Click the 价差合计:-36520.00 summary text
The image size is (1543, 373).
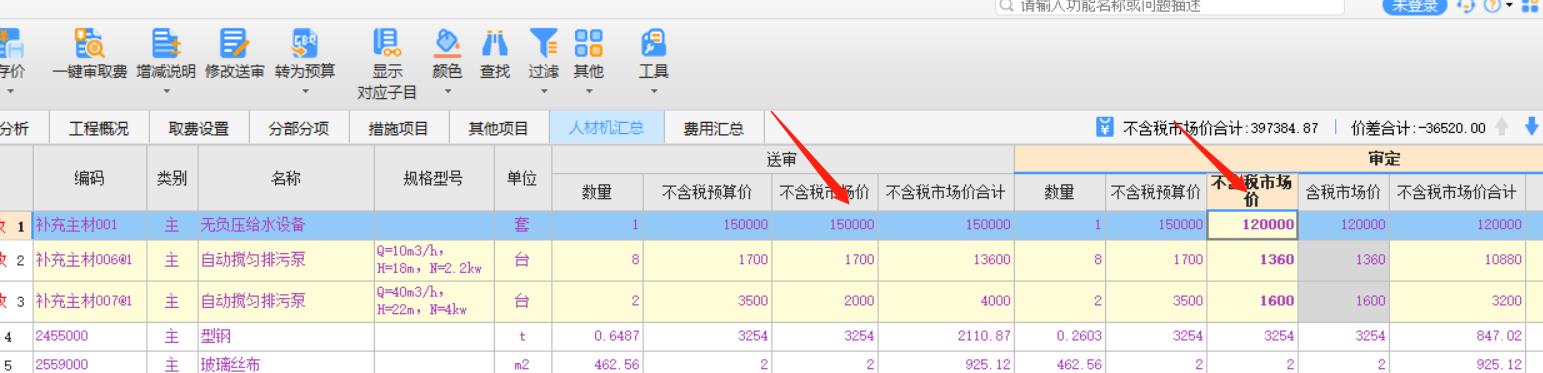(x=1418, y=128)
